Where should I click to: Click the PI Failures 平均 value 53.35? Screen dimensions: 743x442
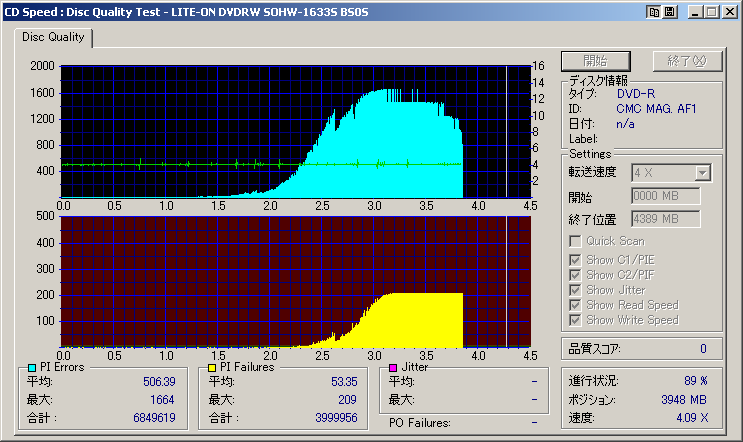click(344, 382)
